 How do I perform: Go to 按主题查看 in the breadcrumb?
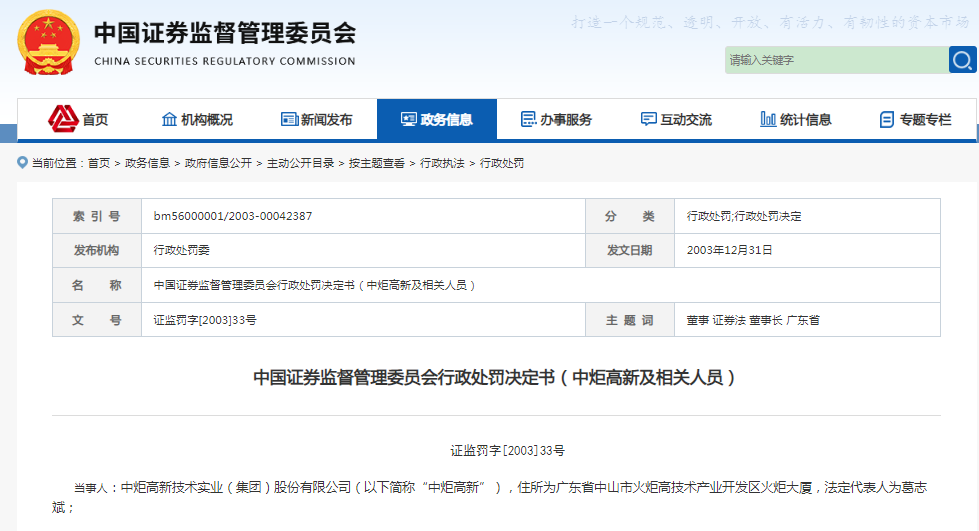(376, 163)
